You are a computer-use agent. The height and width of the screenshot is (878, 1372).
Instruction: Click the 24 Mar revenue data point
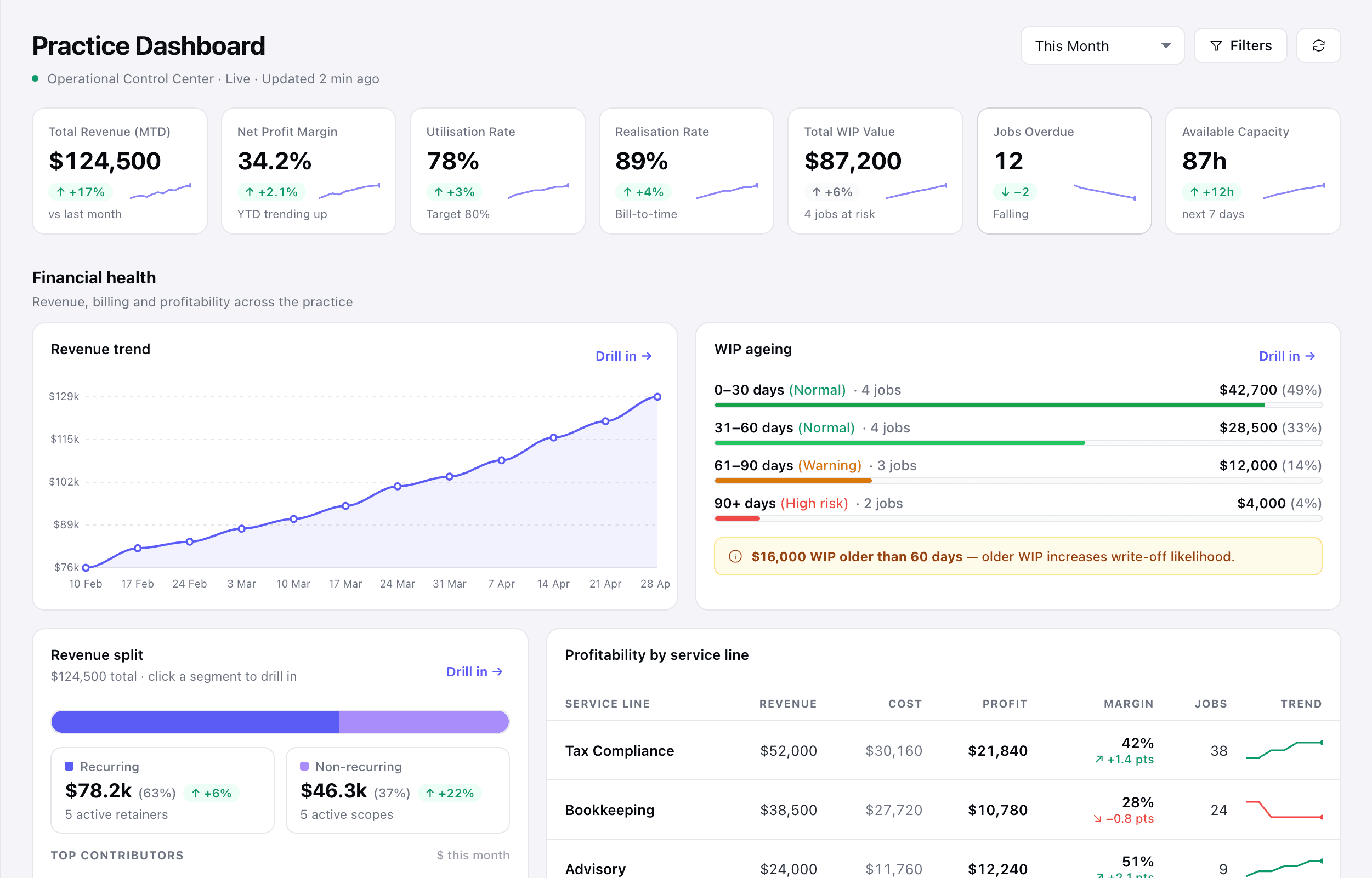[398, 486]
